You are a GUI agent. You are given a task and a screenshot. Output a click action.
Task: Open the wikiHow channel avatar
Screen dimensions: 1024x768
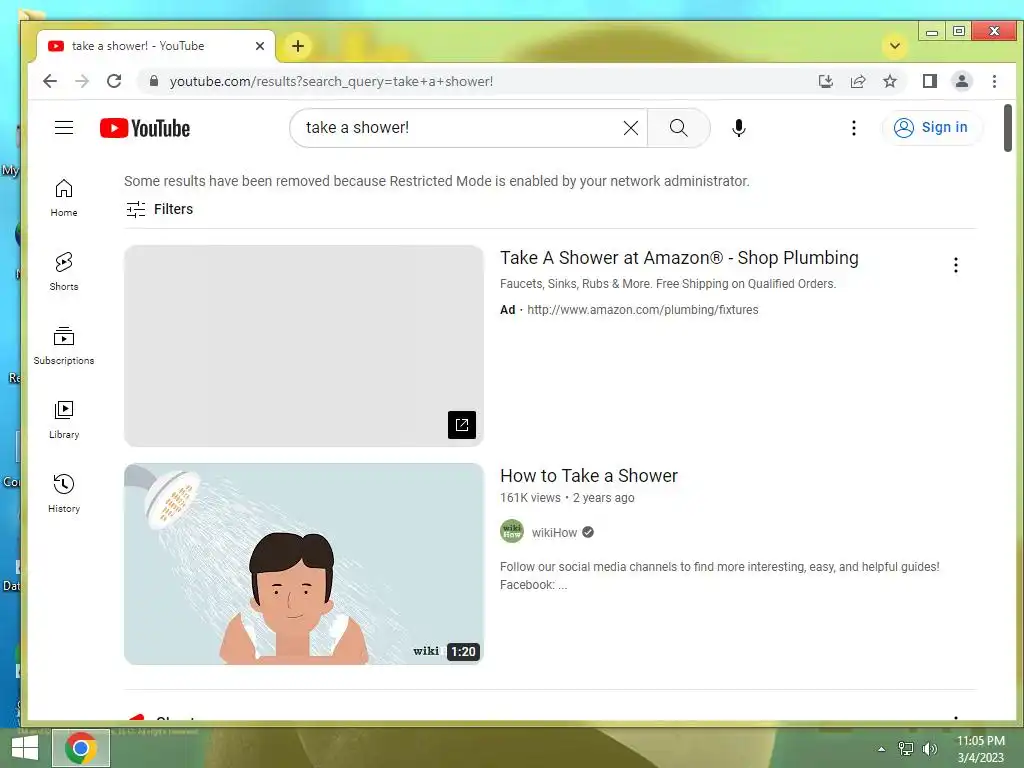[x=512, y=532]
